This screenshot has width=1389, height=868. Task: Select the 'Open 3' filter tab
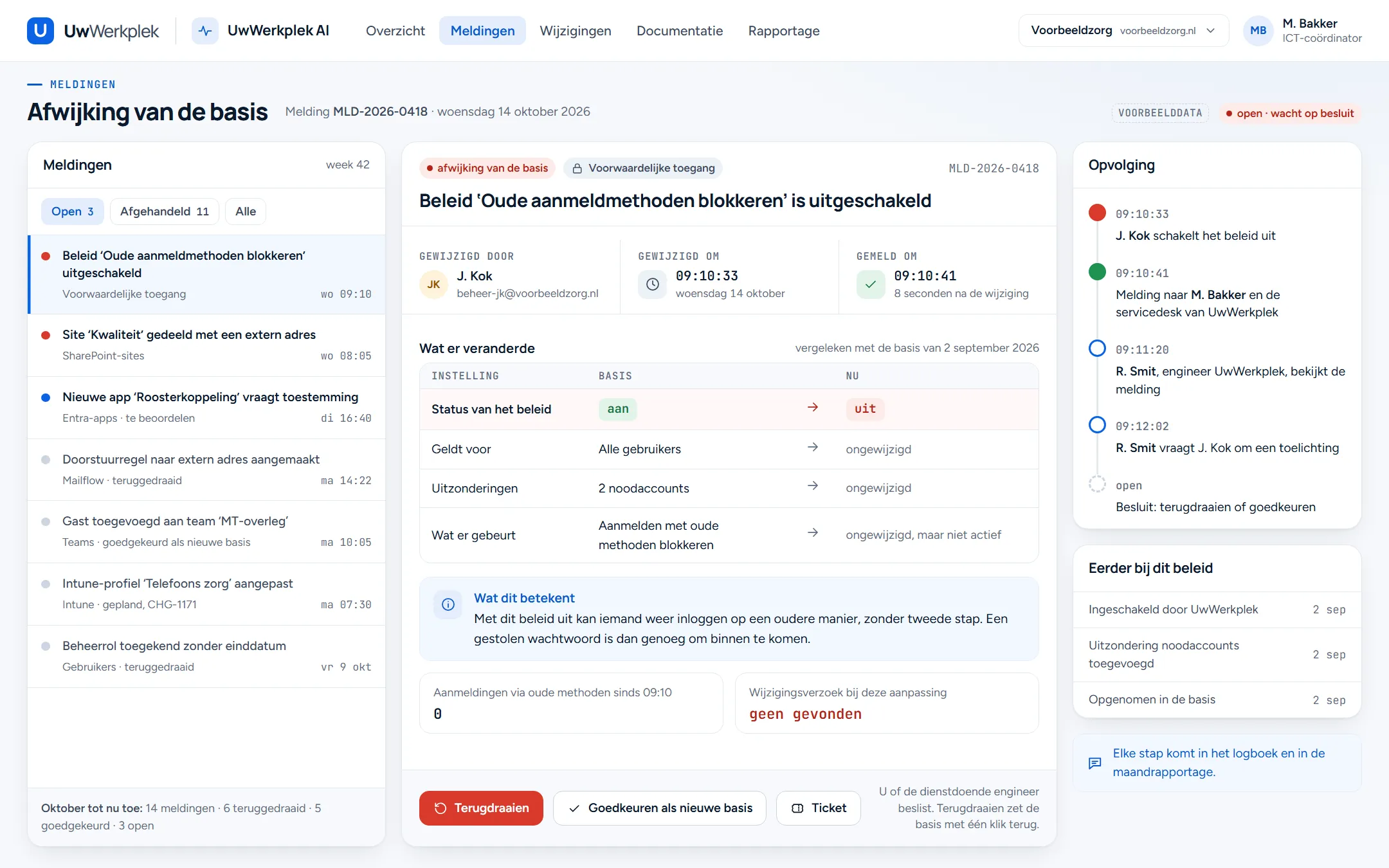coord(72,212)
